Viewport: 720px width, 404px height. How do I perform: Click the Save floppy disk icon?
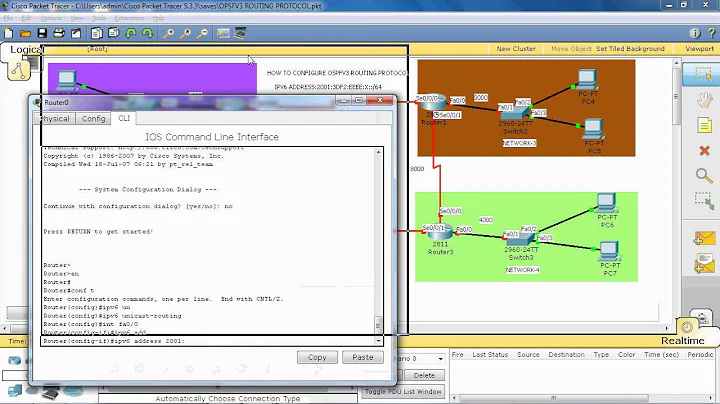(x=42, y=33)
